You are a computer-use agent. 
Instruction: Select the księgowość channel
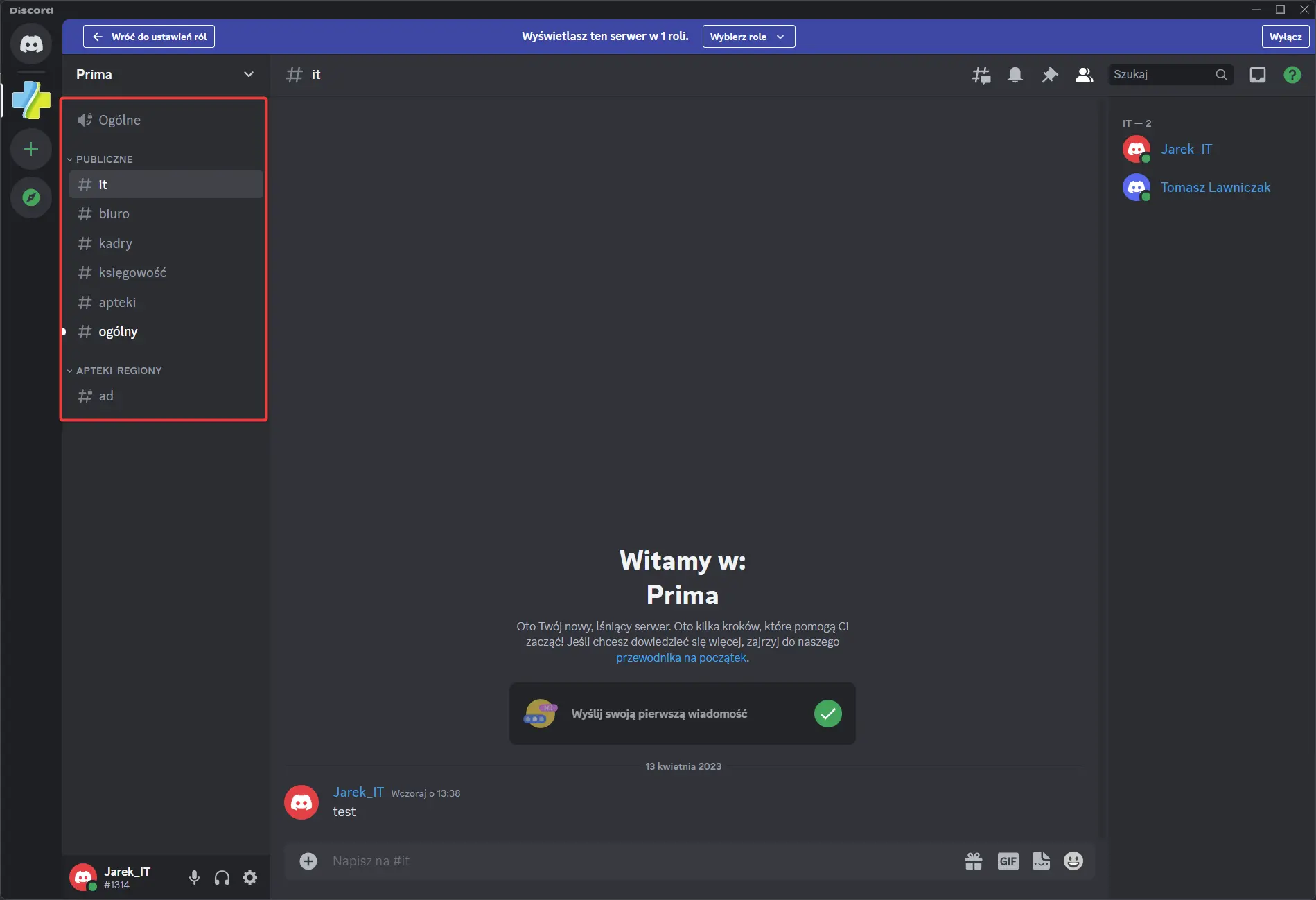(x=166, y=272)
